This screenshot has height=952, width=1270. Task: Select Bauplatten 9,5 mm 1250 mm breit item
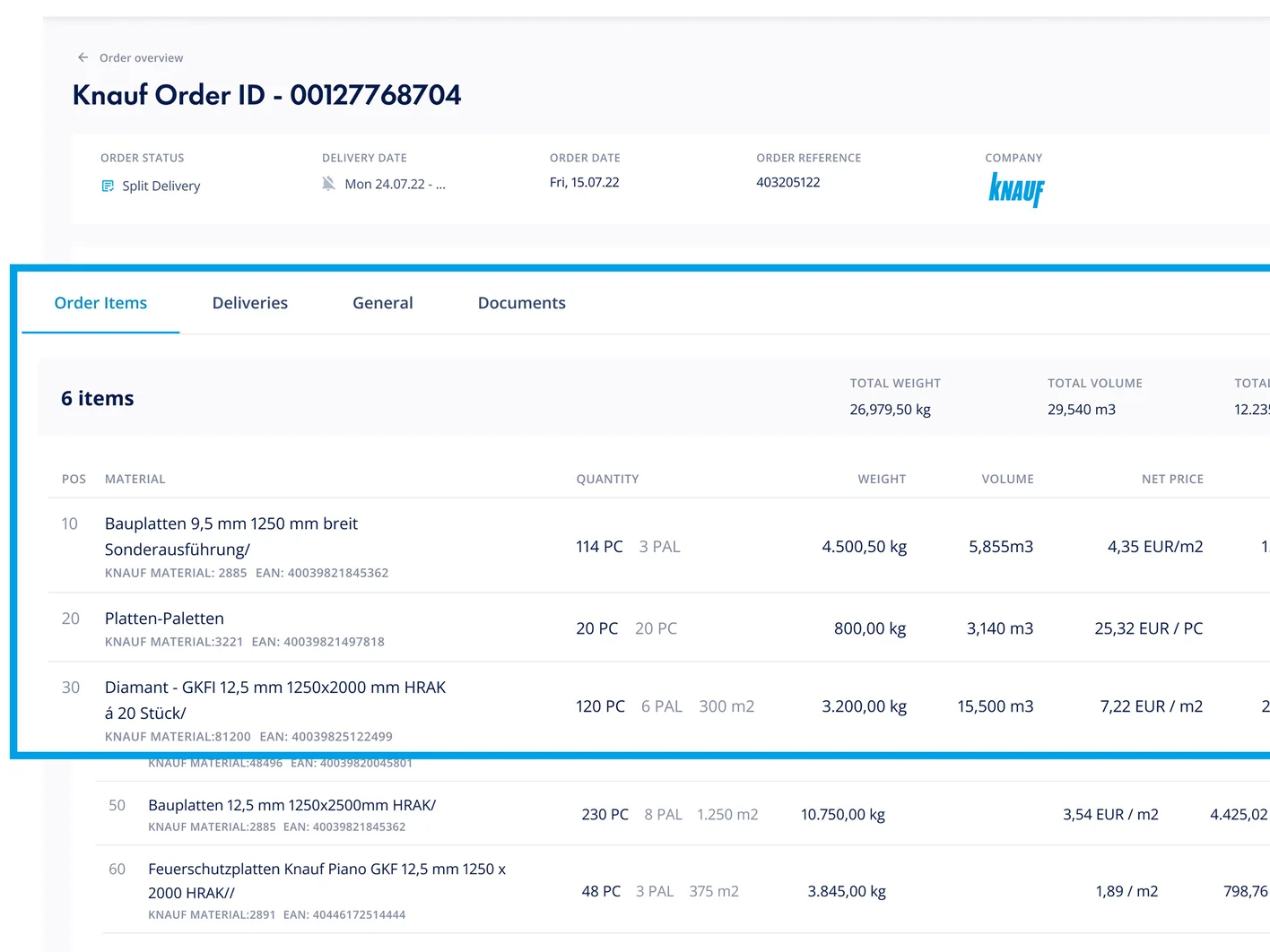(231, 536)
